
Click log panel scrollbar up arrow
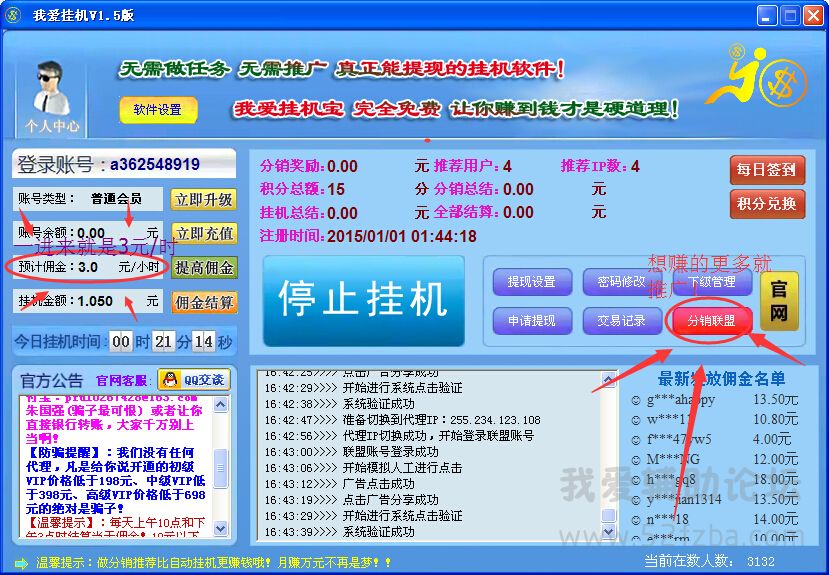(x=609, y=379)
